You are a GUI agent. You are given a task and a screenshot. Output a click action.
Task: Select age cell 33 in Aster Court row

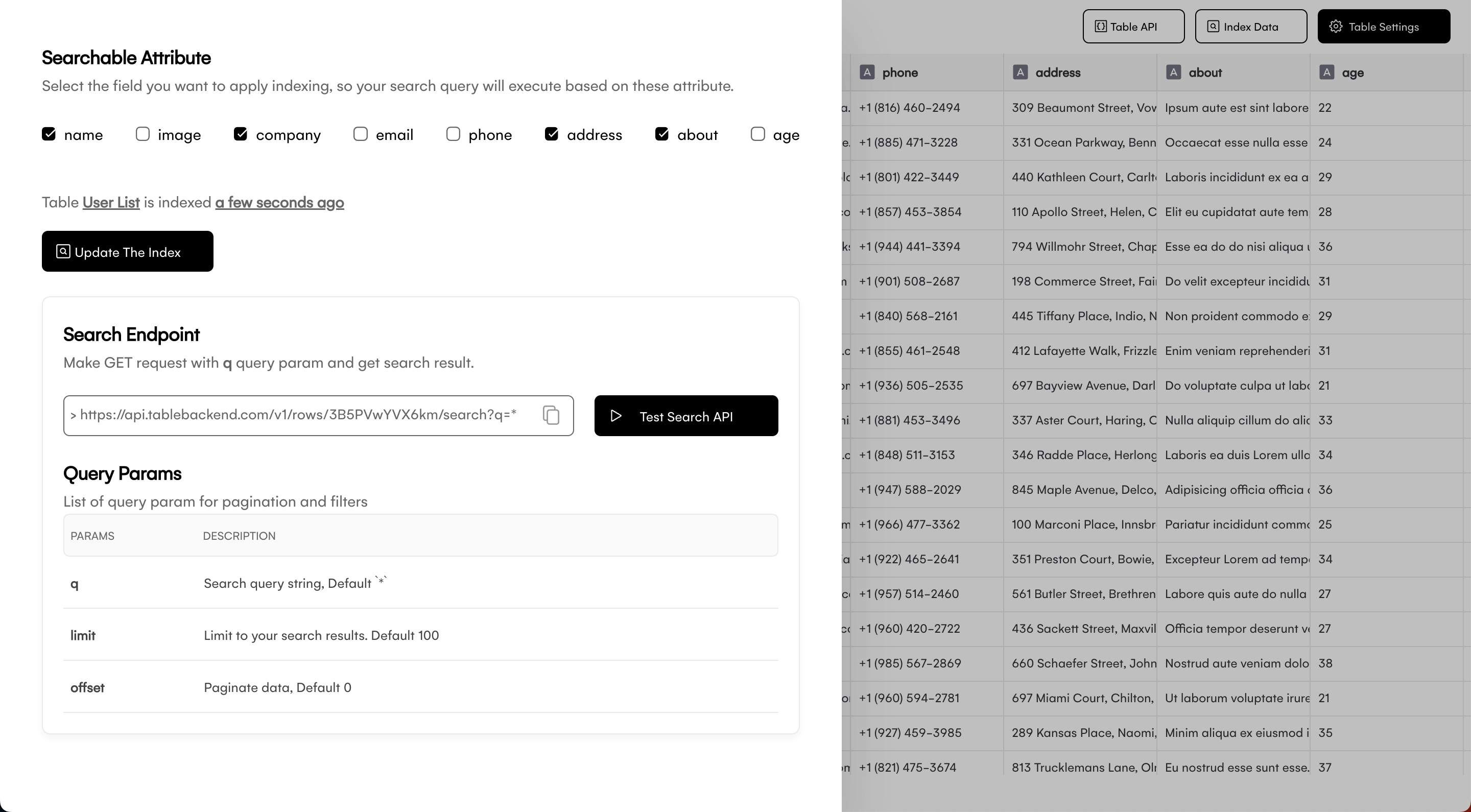[x=1386, y=420]
